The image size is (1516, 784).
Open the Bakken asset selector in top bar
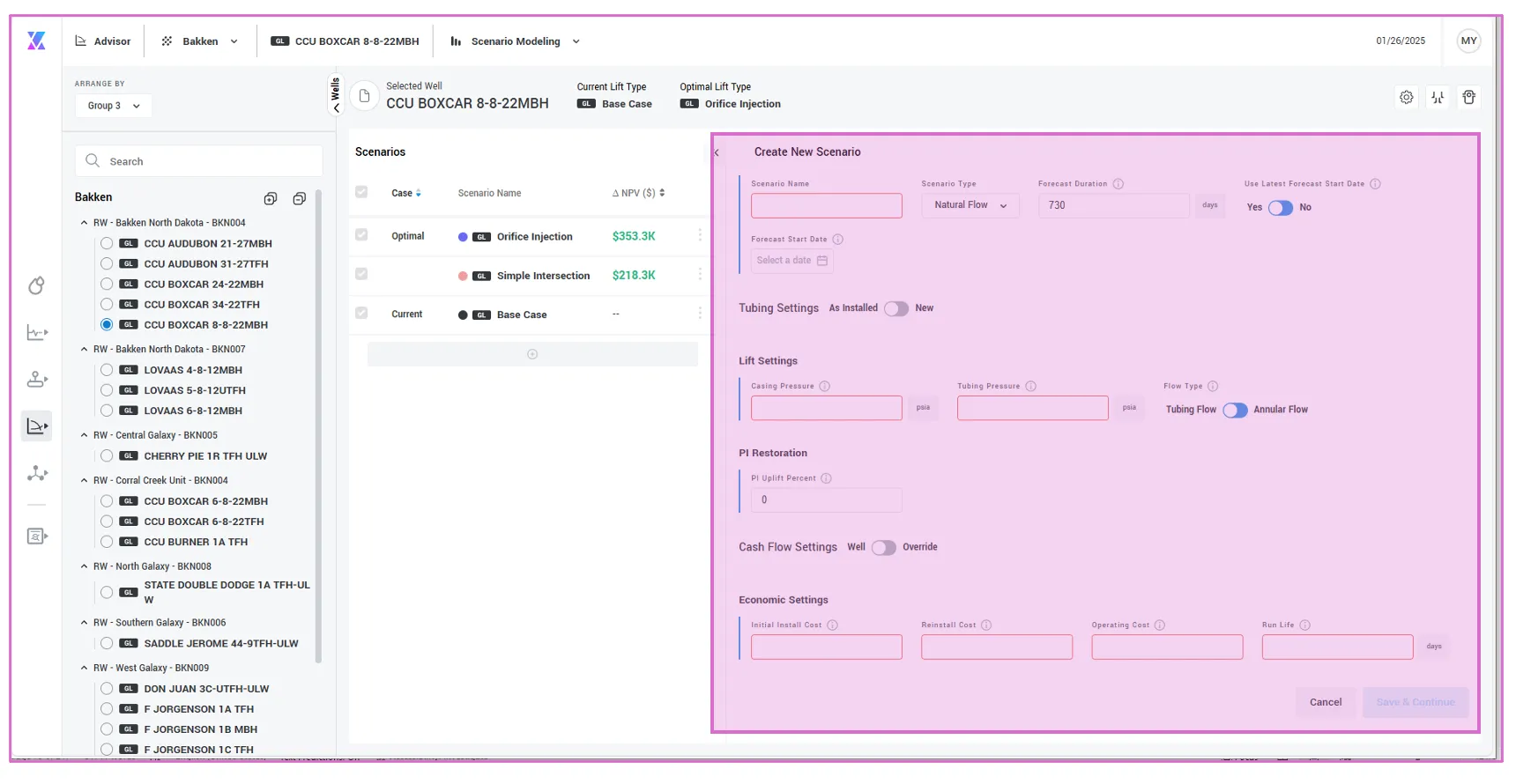click(x=200, y=41)
